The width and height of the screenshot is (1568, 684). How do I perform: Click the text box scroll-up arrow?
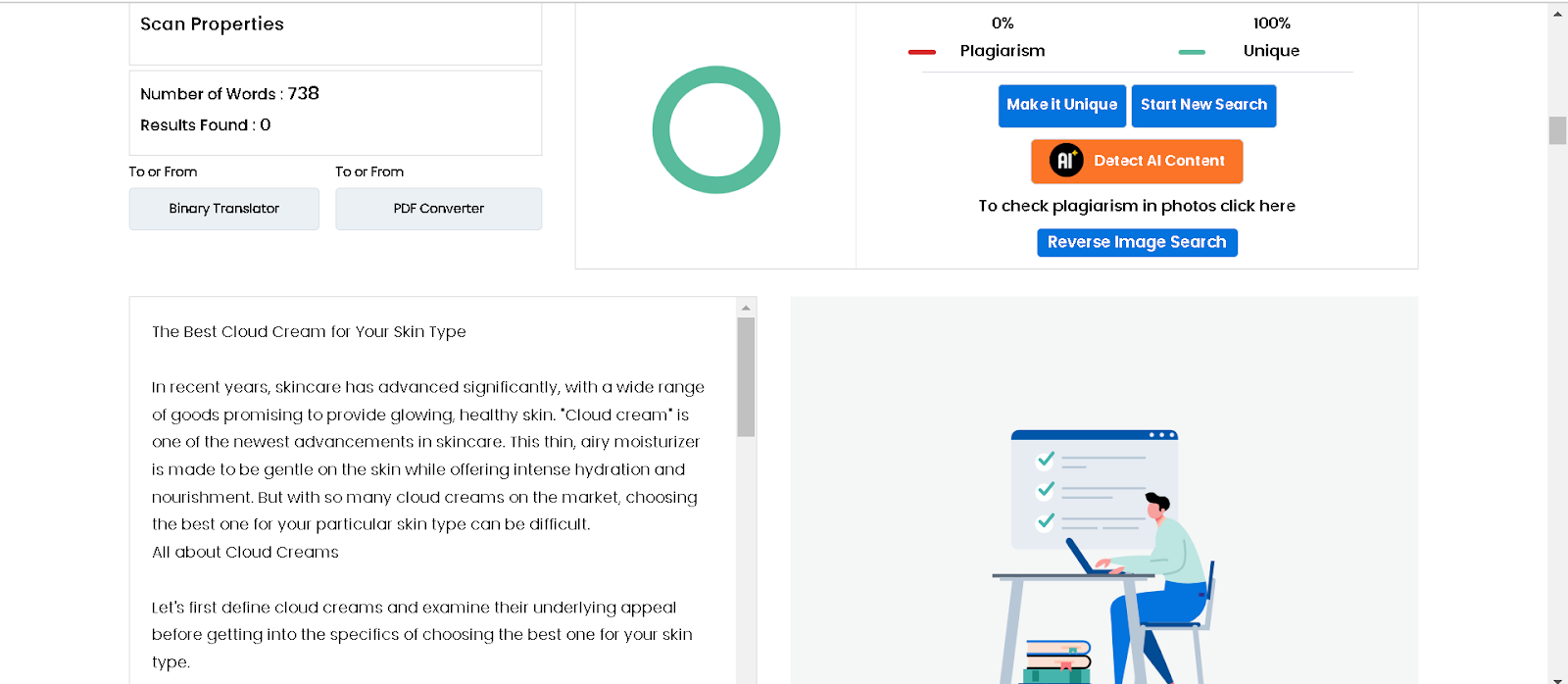coord(746,308)
